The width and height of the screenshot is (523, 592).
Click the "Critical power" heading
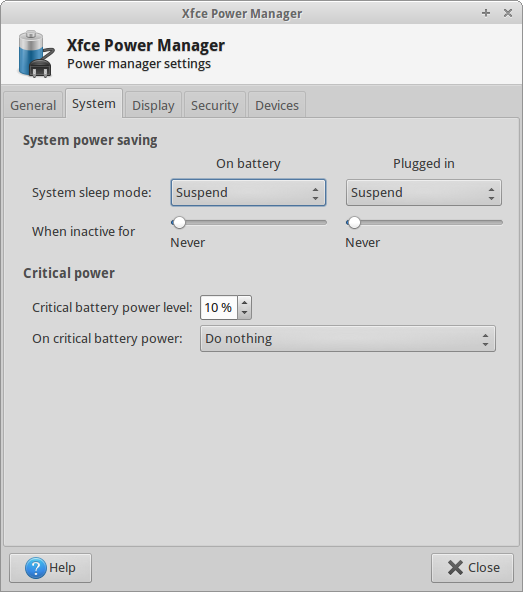[69, 273]
